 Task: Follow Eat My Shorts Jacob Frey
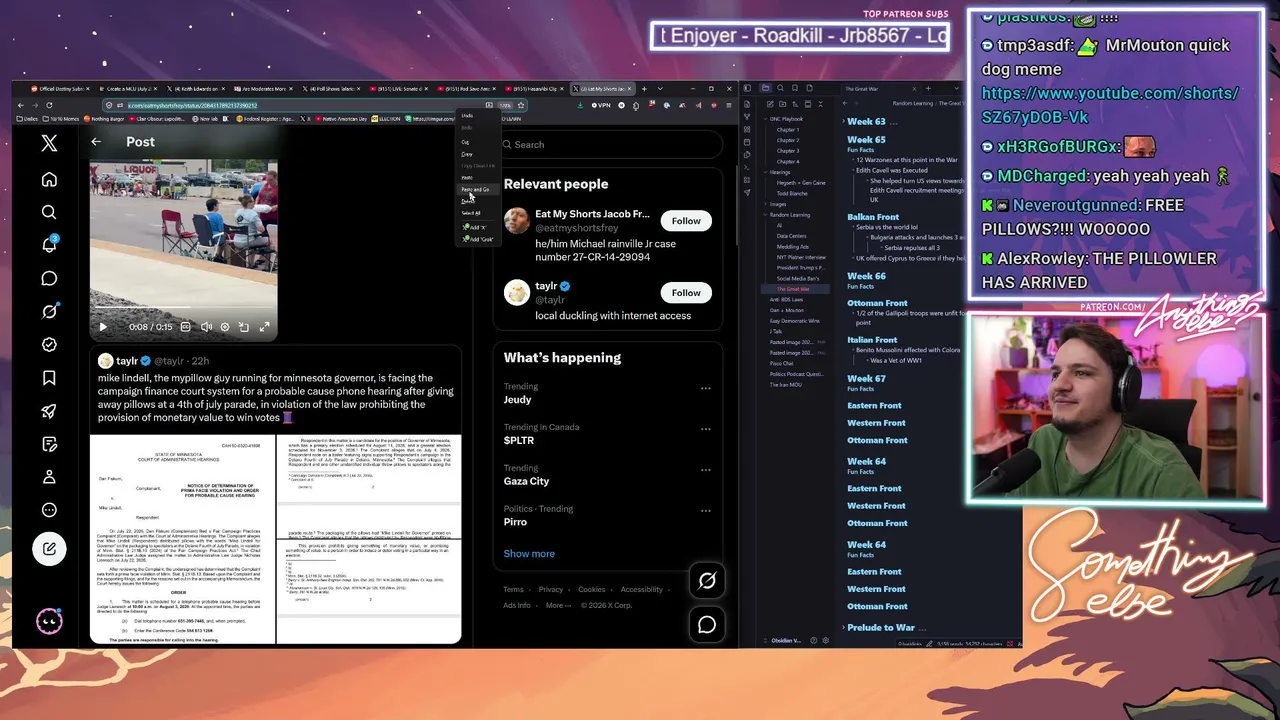pyautogui.click(x=686, y=221)
